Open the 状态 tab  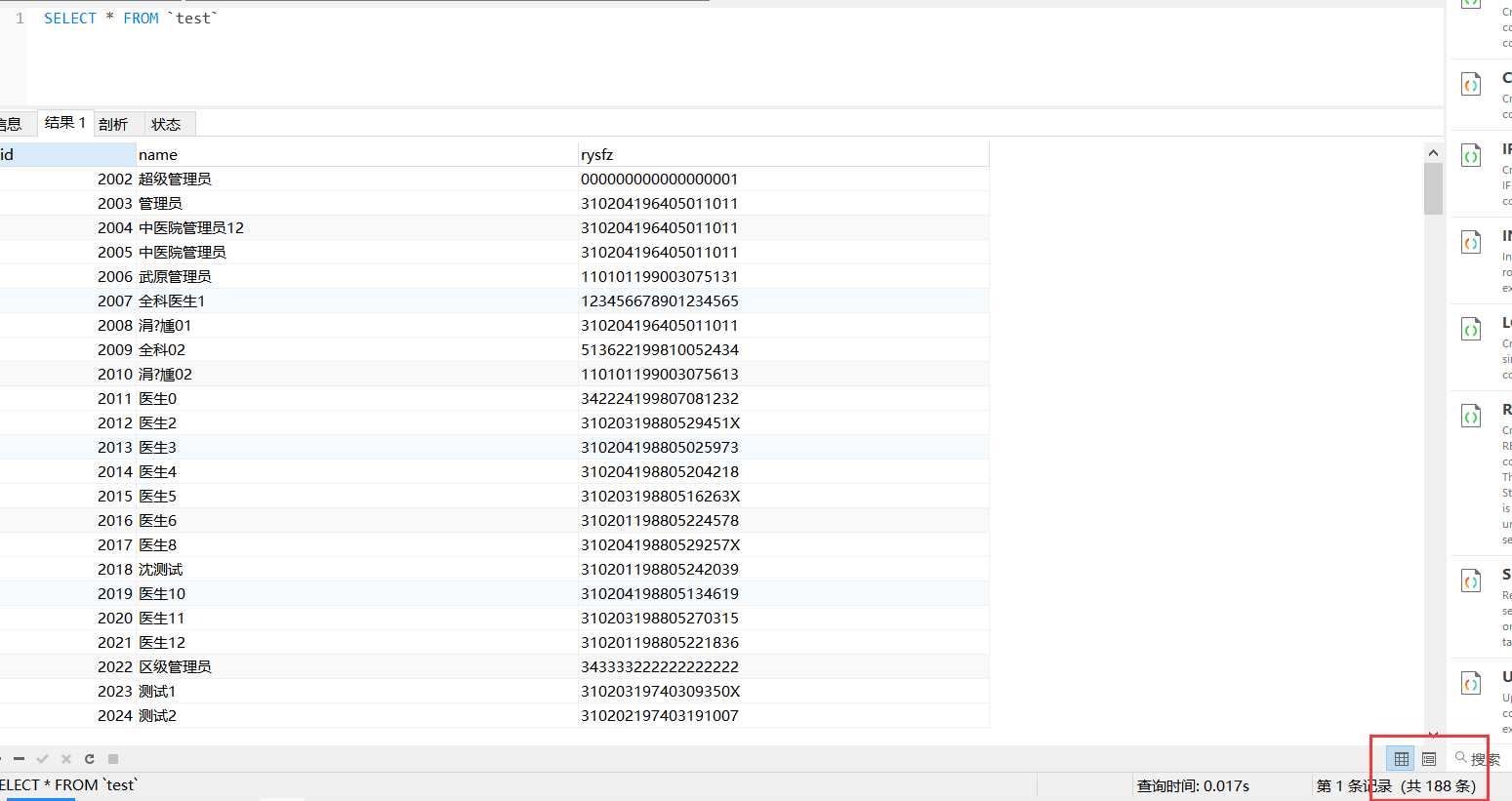167,124
